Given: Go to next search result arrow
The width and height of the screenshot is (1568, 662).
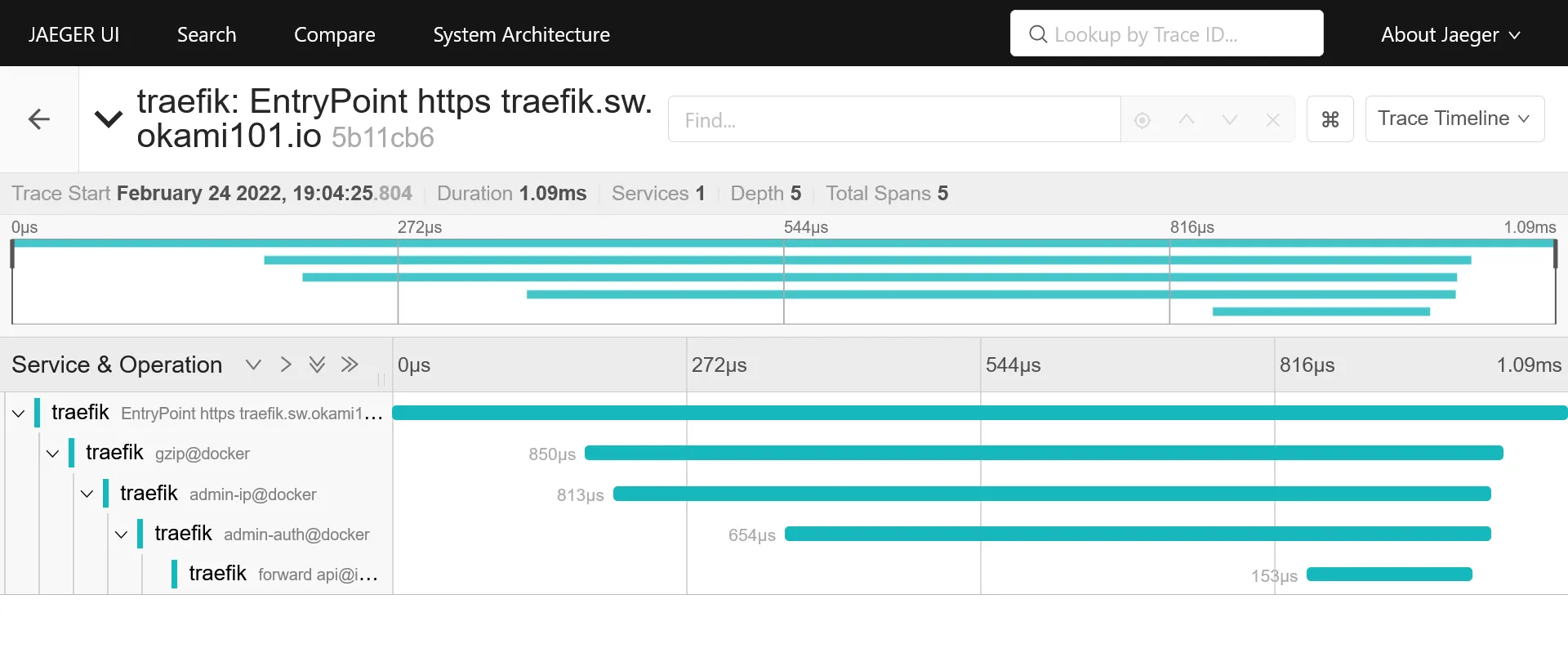Looking at the screenshot, I should [x=1229, y=120].
